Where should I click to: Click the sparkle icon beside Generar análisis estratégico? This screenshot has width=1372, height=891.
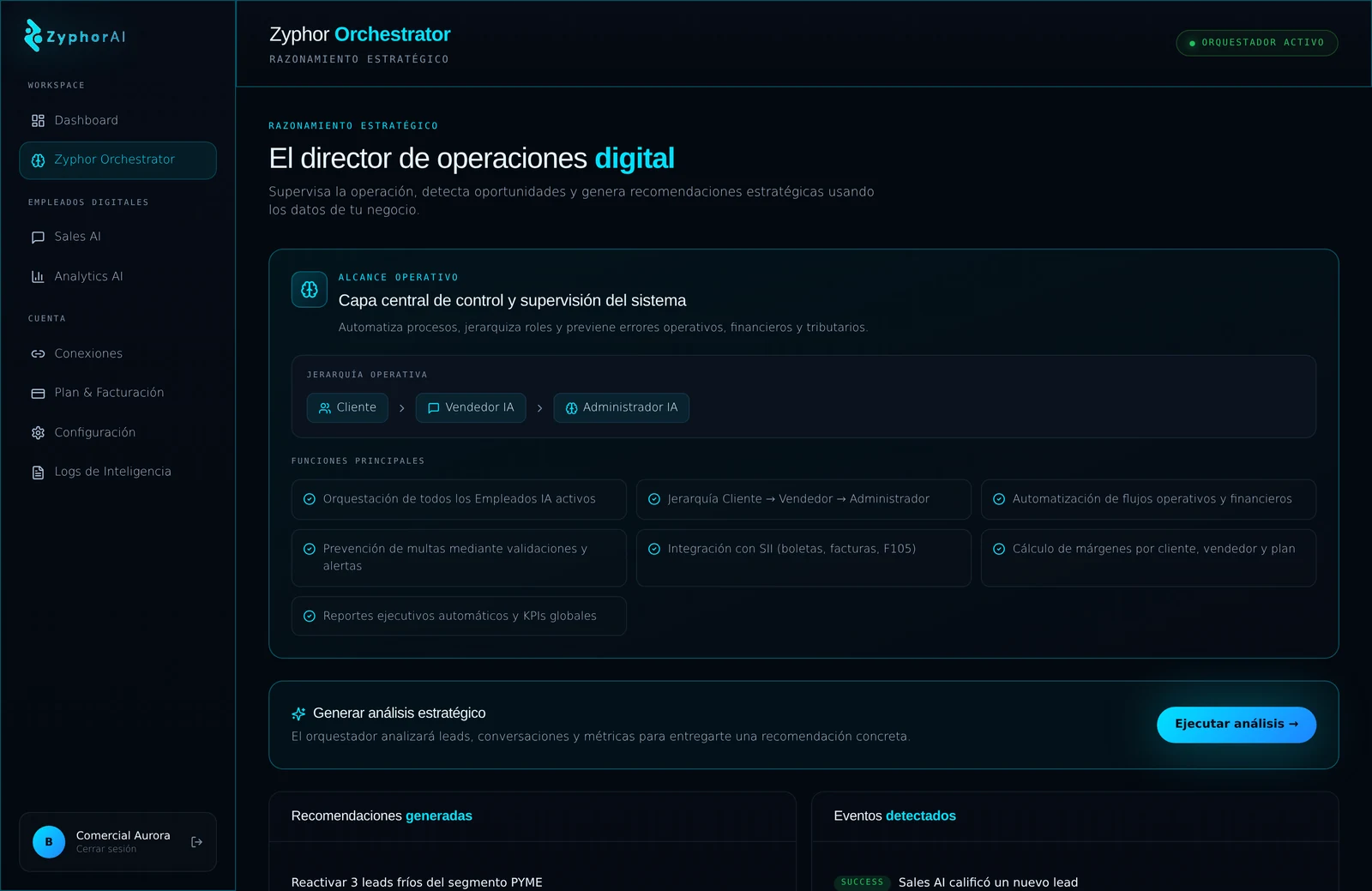[298, 713]
